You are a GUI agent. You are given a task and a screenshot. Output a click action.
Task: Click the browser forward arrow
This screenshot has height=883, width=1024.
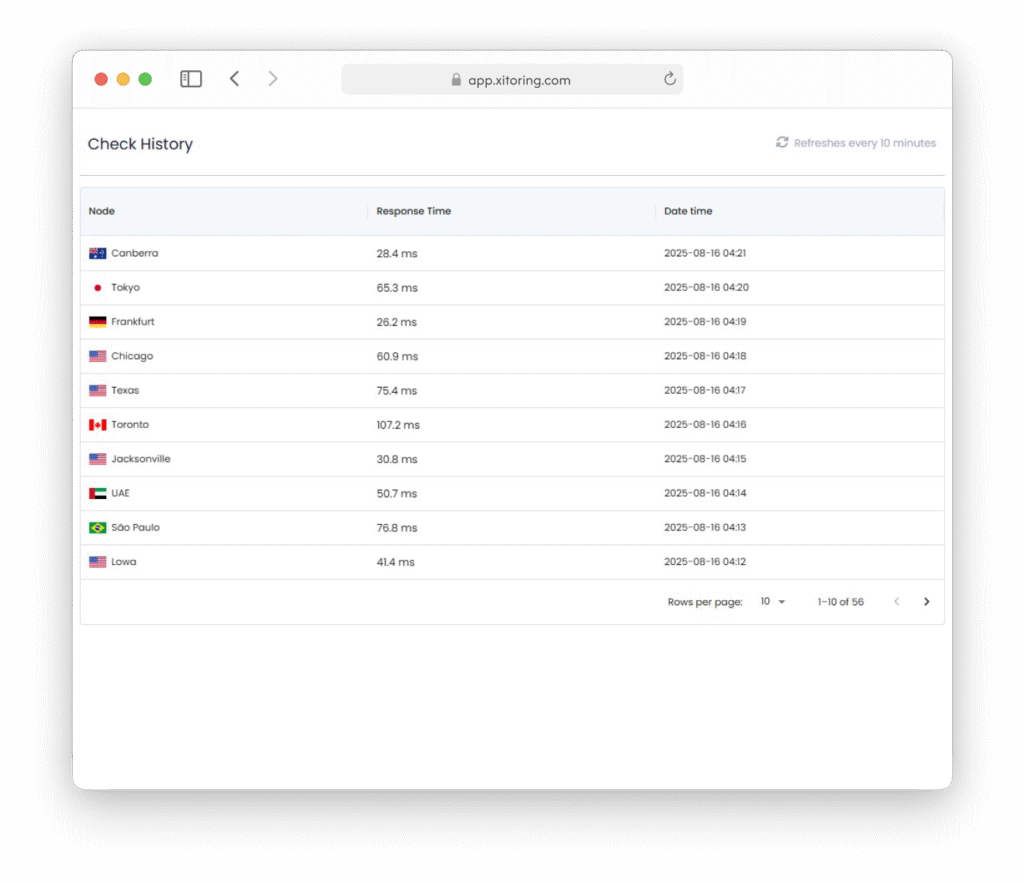[x=272, y=79]
